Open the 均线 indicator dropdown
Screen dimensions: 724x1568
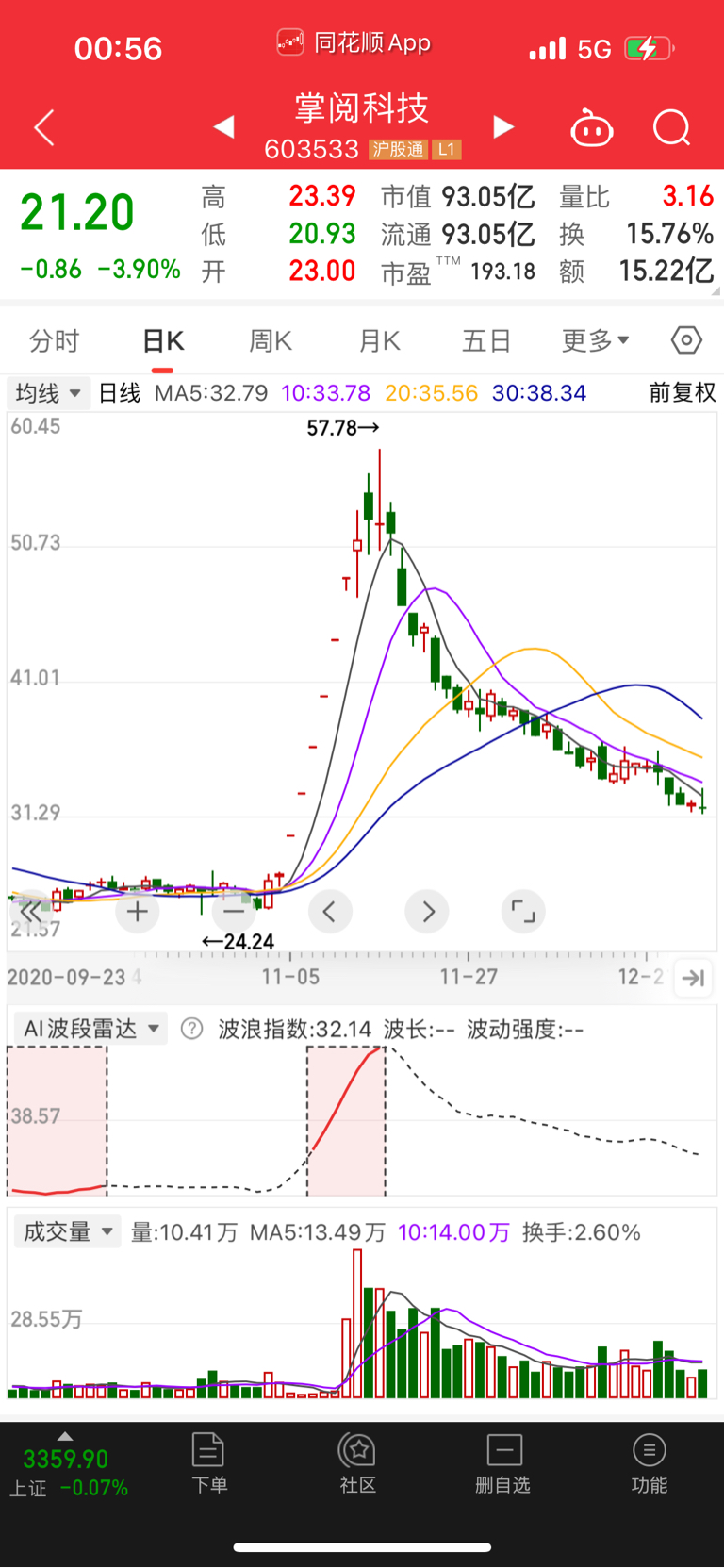(48, 392)
